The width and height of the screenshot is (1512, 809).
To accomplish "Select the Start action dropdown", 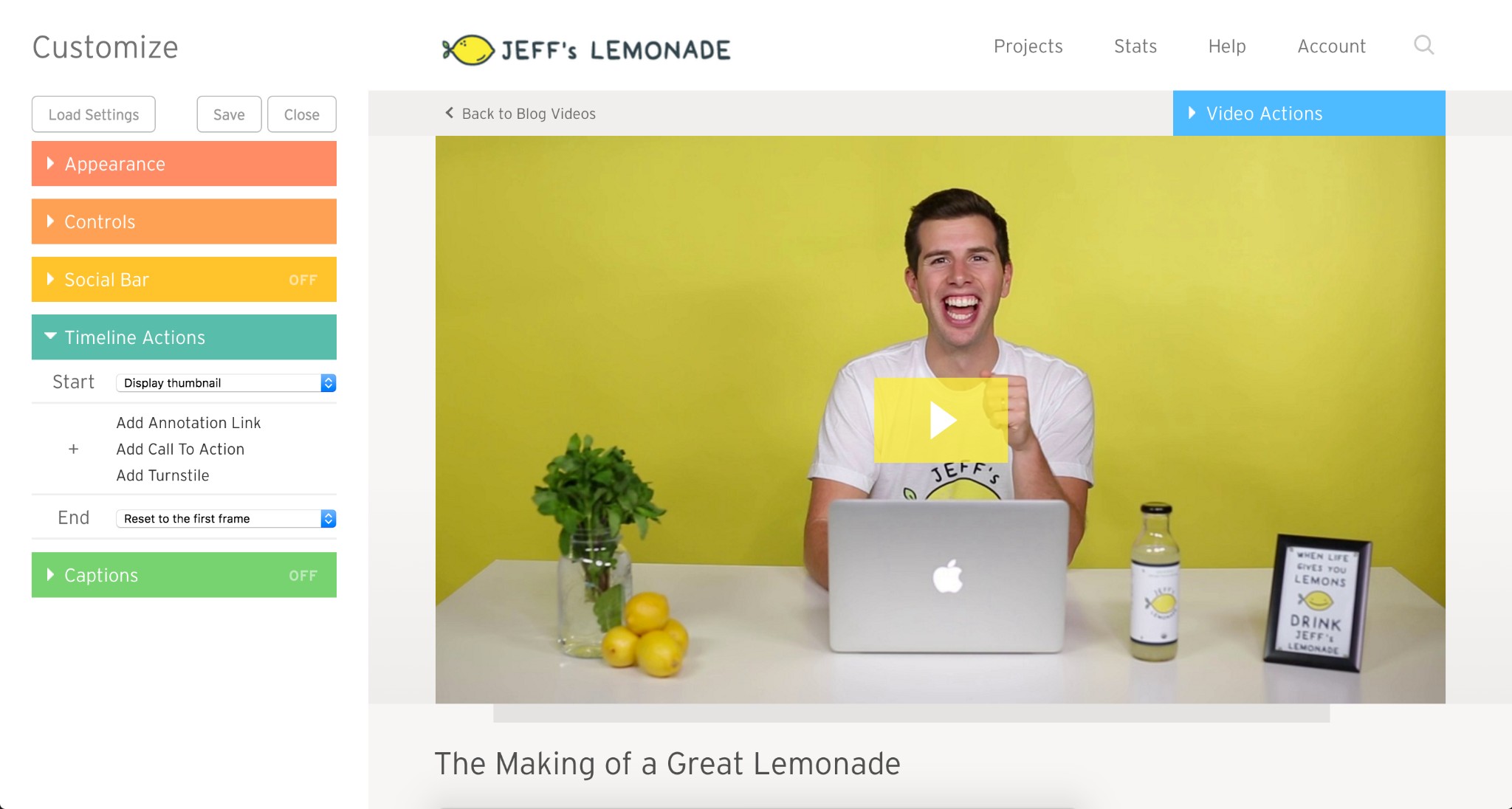I will [x=222, y=382].
